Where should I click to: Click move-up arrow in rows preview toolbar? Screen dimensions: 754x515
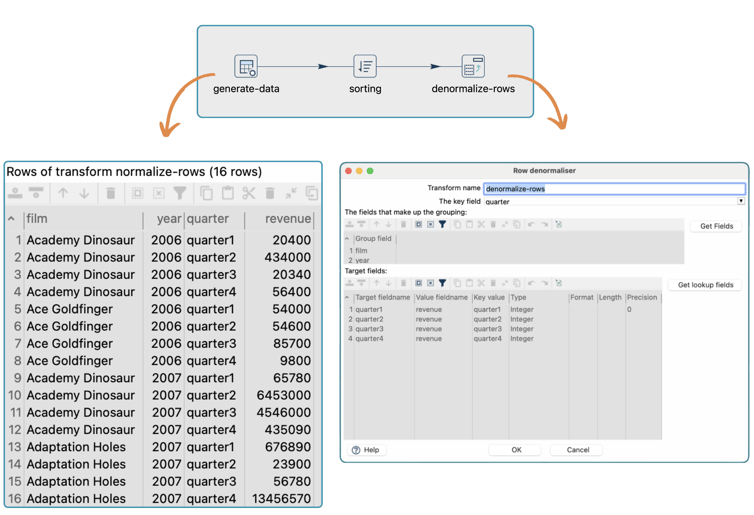click(x=63, y=193)
